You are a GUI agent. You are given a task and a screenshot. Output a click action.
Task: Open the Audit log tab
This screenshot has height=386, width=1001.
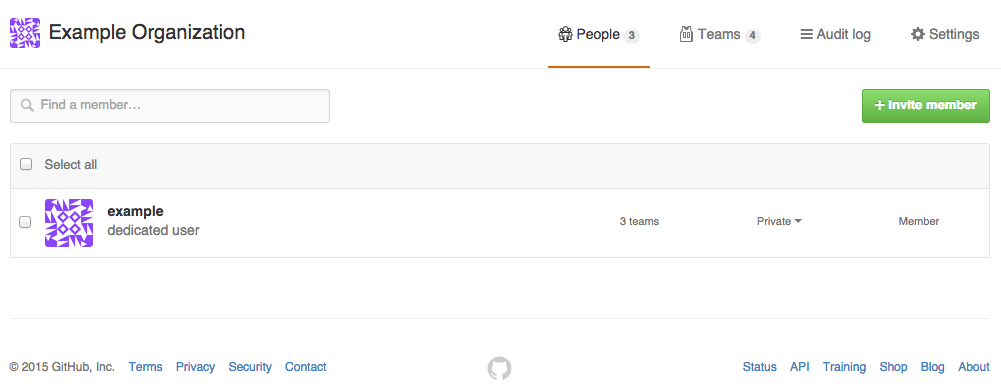835,34
